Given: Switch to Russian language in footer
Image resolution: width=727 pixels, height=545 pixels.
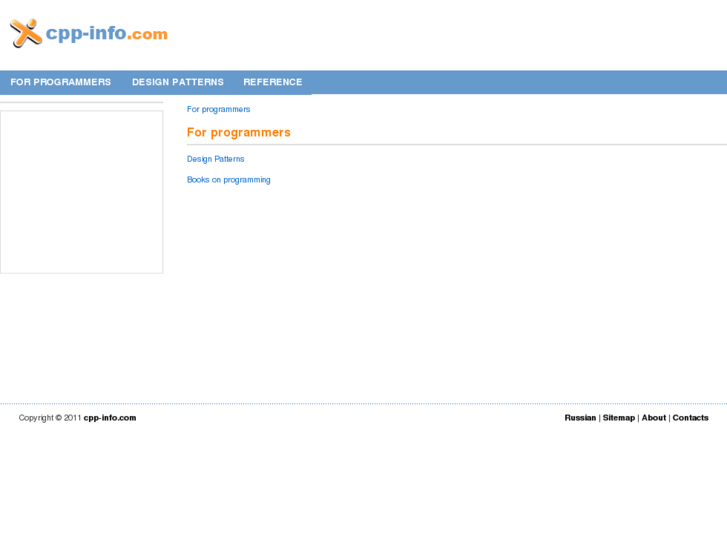Looking at the screenshot, I should [x=580, y=417].
